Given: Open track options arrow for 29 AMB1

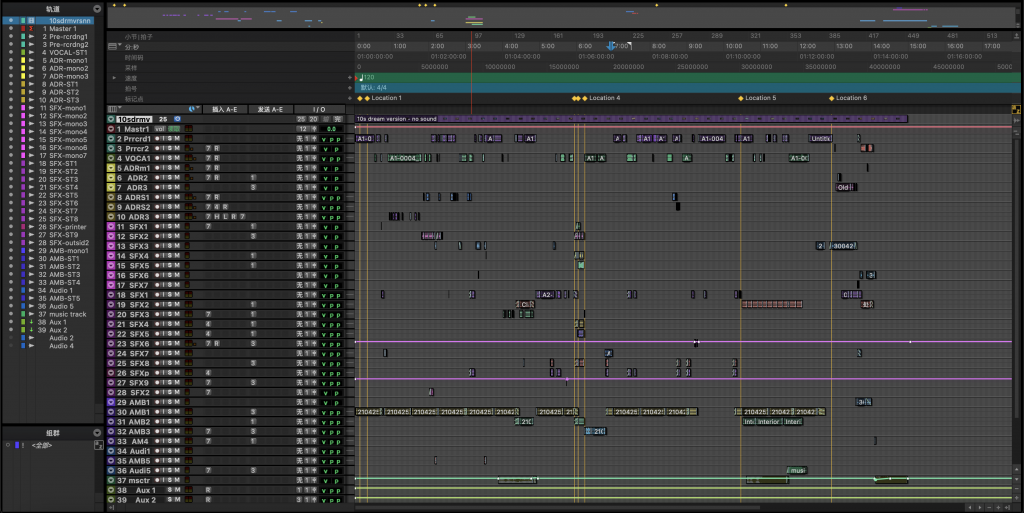Looking at the screenshot, I should pos(111,402).
